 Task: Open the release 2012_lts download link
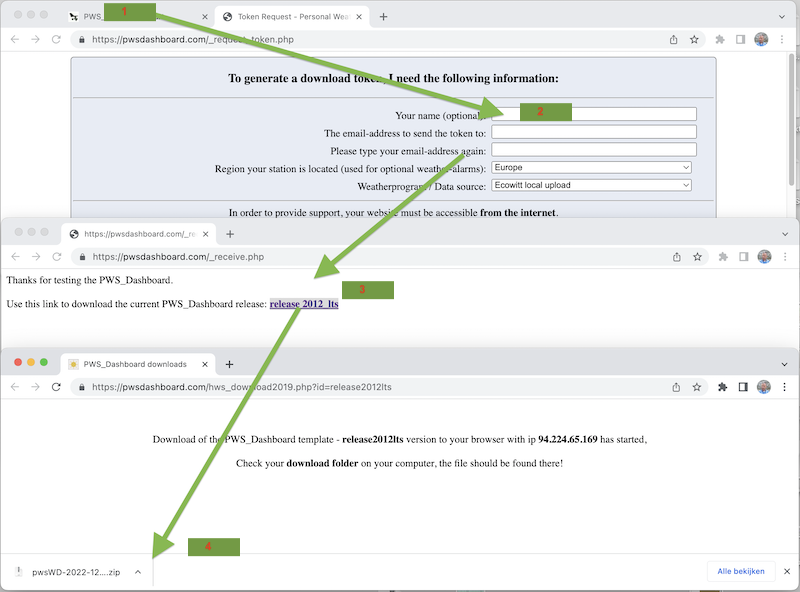pos(304,304)
